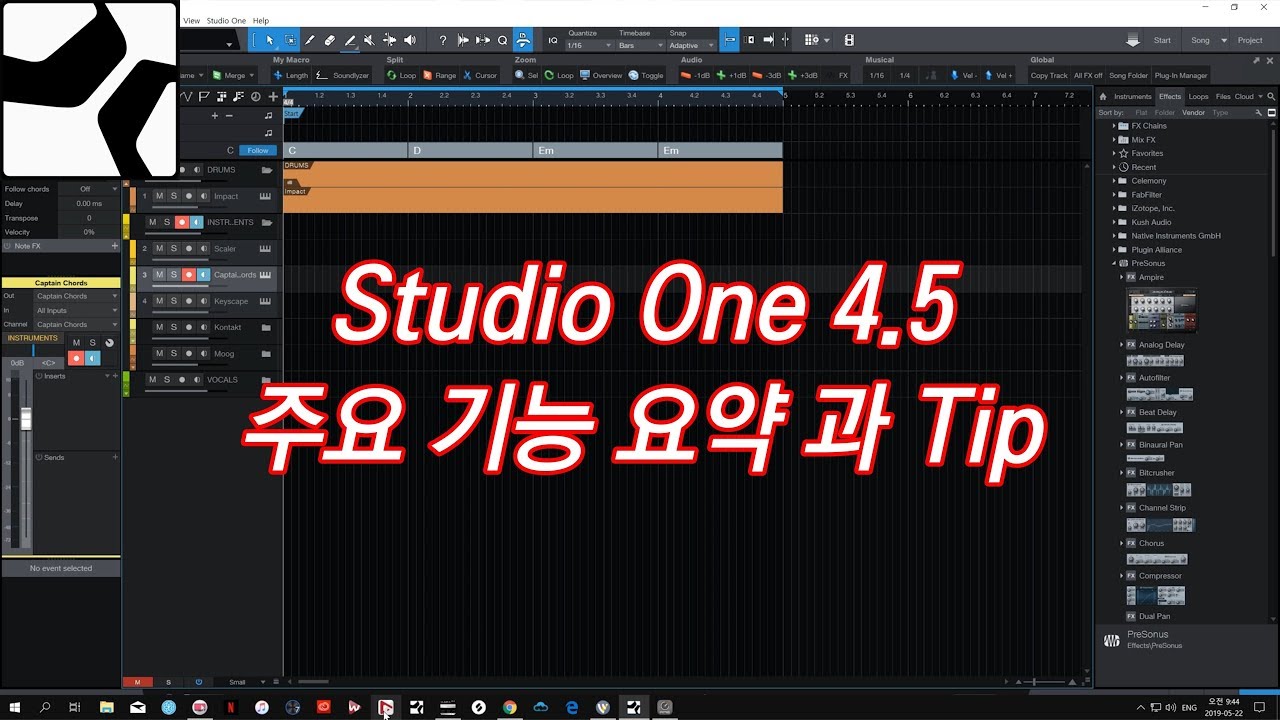Click the IQ input quantize icon

coord(553,40)
